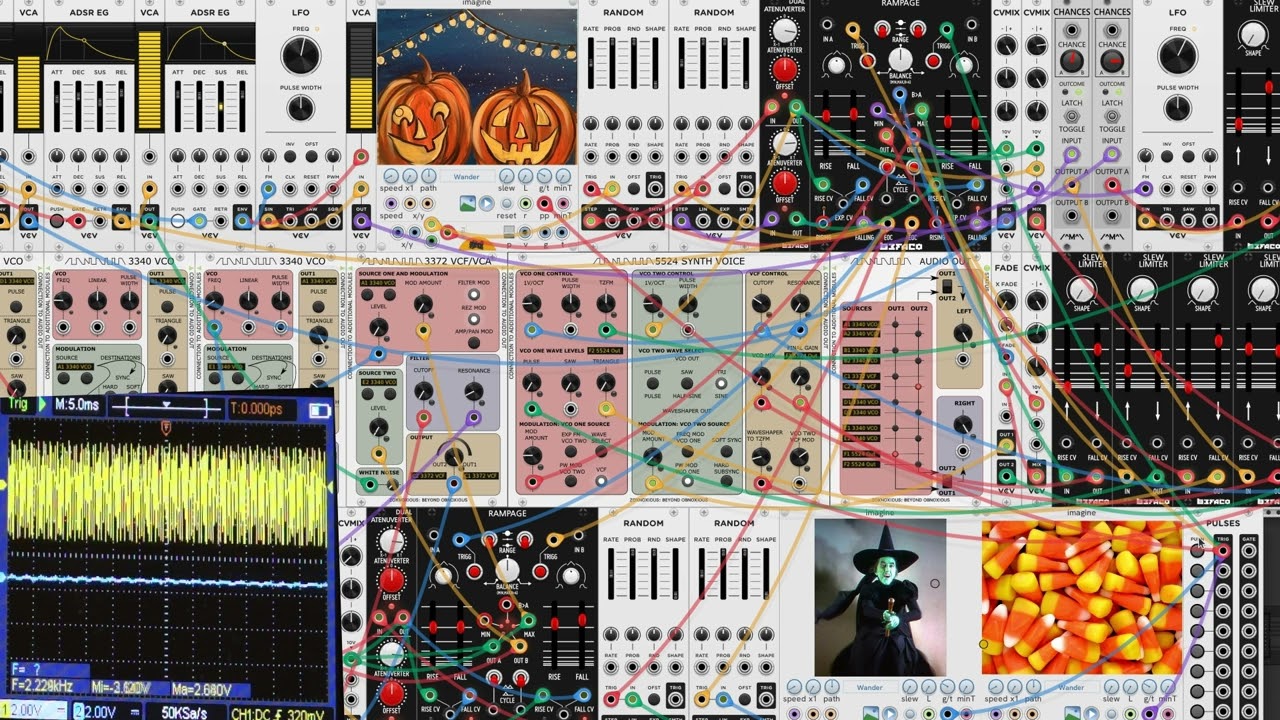Screen dimensions: 1280x720
Task: Select B1 3340 VCO in the Audio Out sources list
Action: click(x=862, y=350)
